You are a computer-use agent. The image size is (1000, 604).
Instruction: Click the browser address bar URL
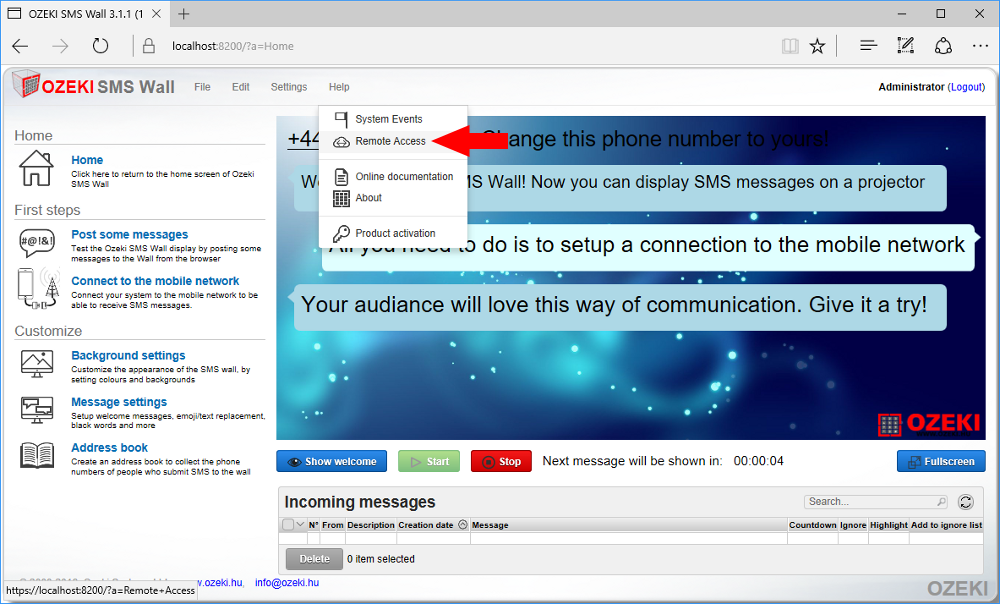[x=233, y=46]
